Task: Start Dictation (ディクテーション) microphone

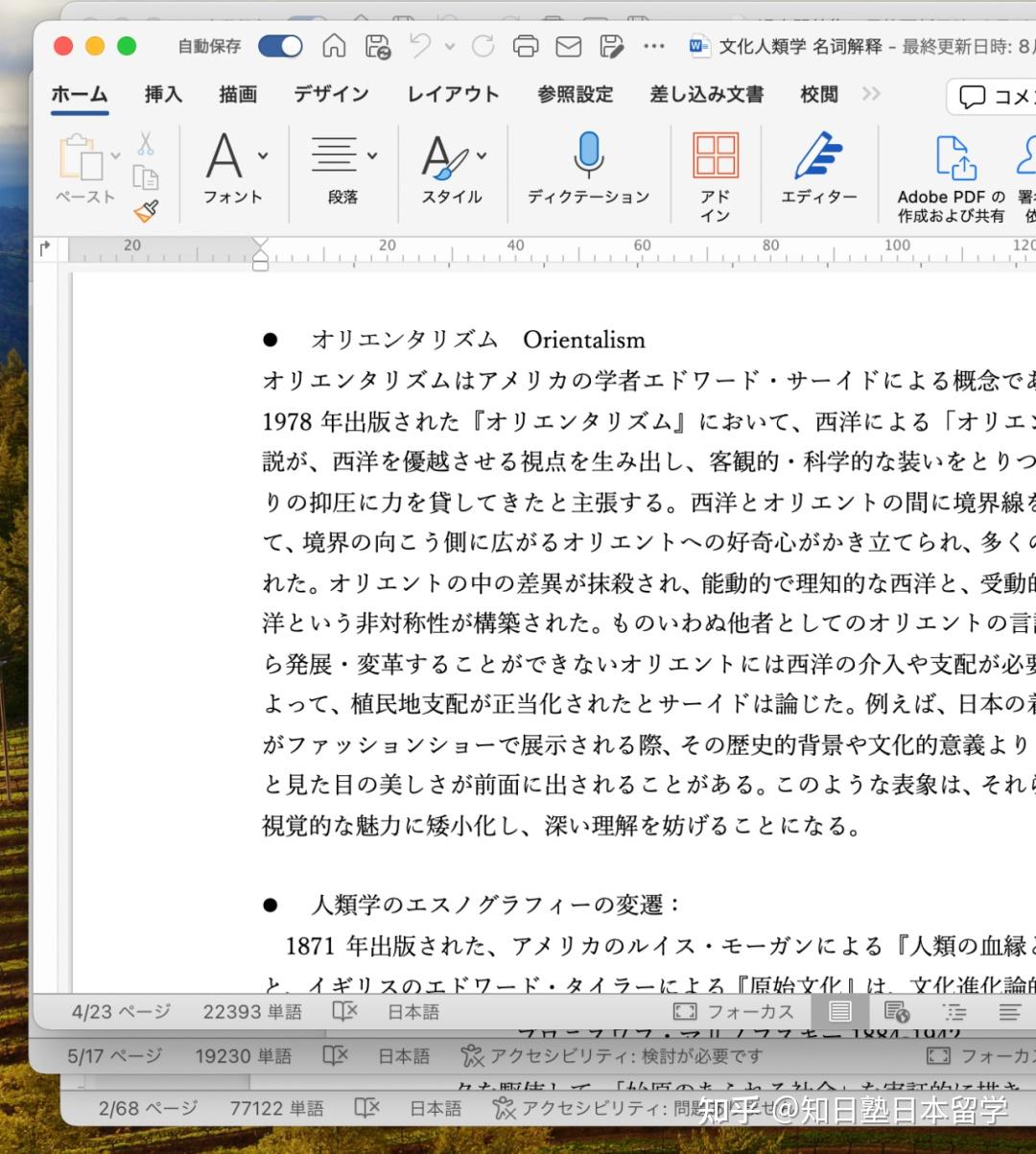Action: 588,168
